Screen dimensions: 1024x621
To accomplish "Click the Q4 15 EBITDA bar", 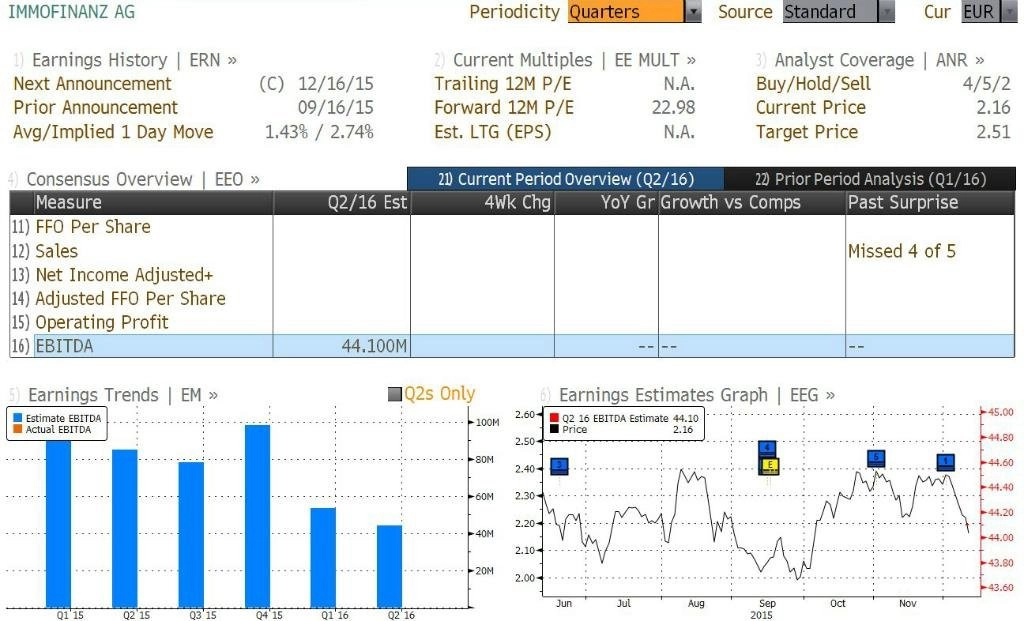I will tap(257, 516).
